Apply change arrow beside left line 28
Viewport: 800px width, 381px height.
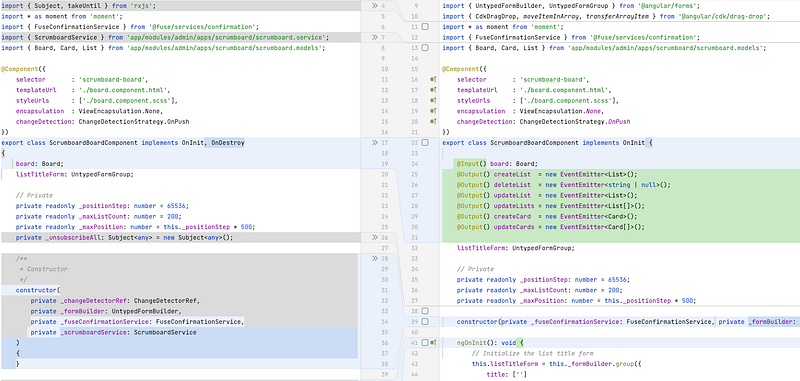(375, 259)
